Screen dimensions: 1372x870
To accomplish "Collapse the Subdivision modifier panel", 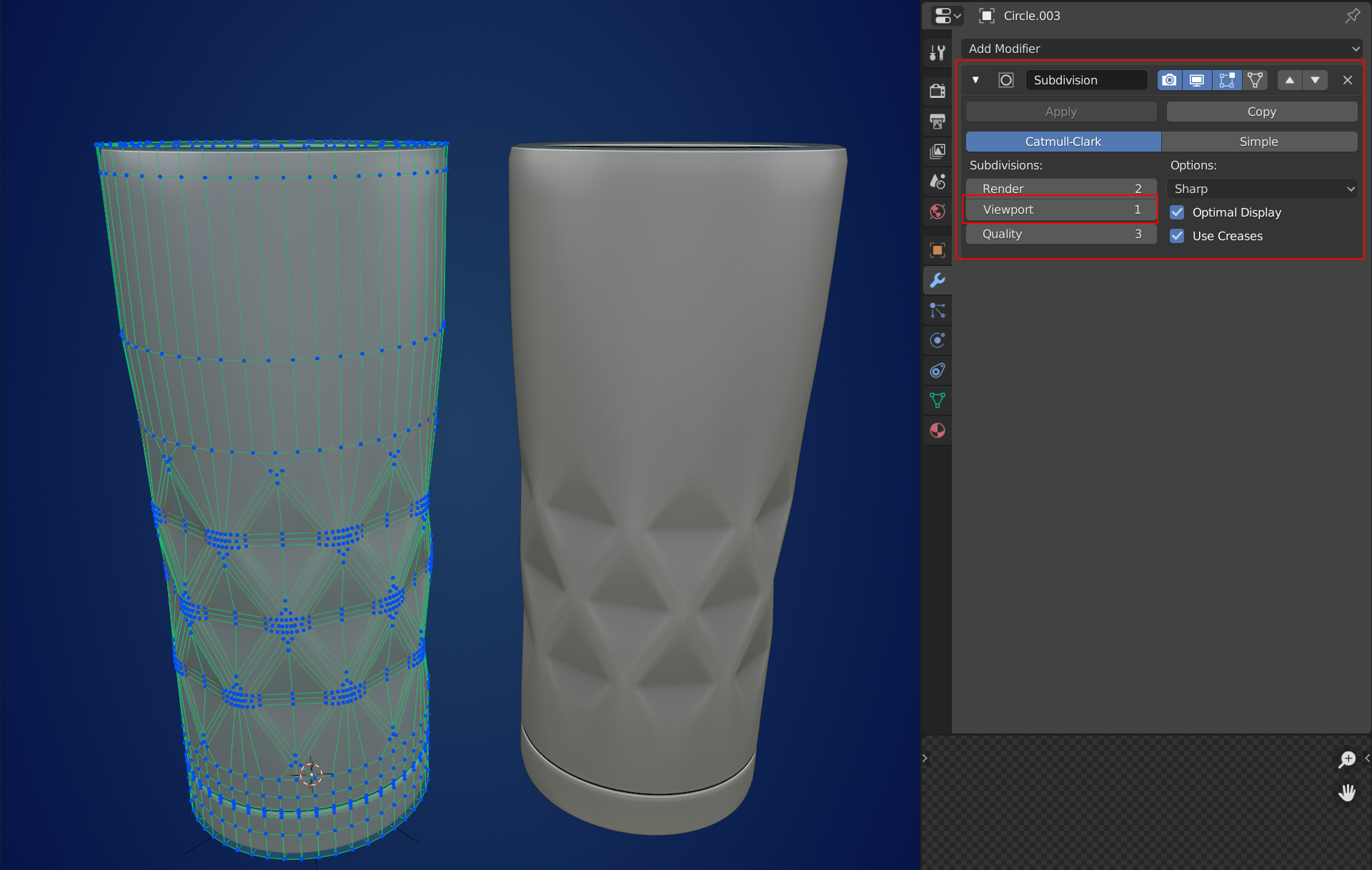I will click(975, 80).
